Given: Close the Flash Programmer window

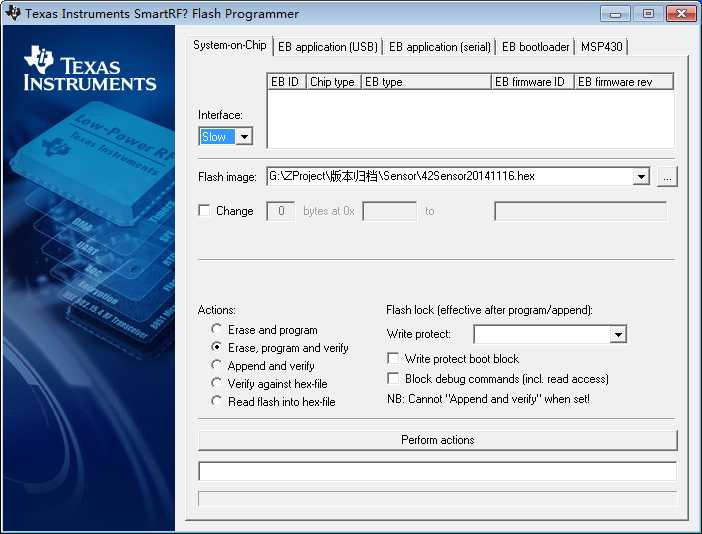Looking at the screenshot, I should (x=681, y=13).
